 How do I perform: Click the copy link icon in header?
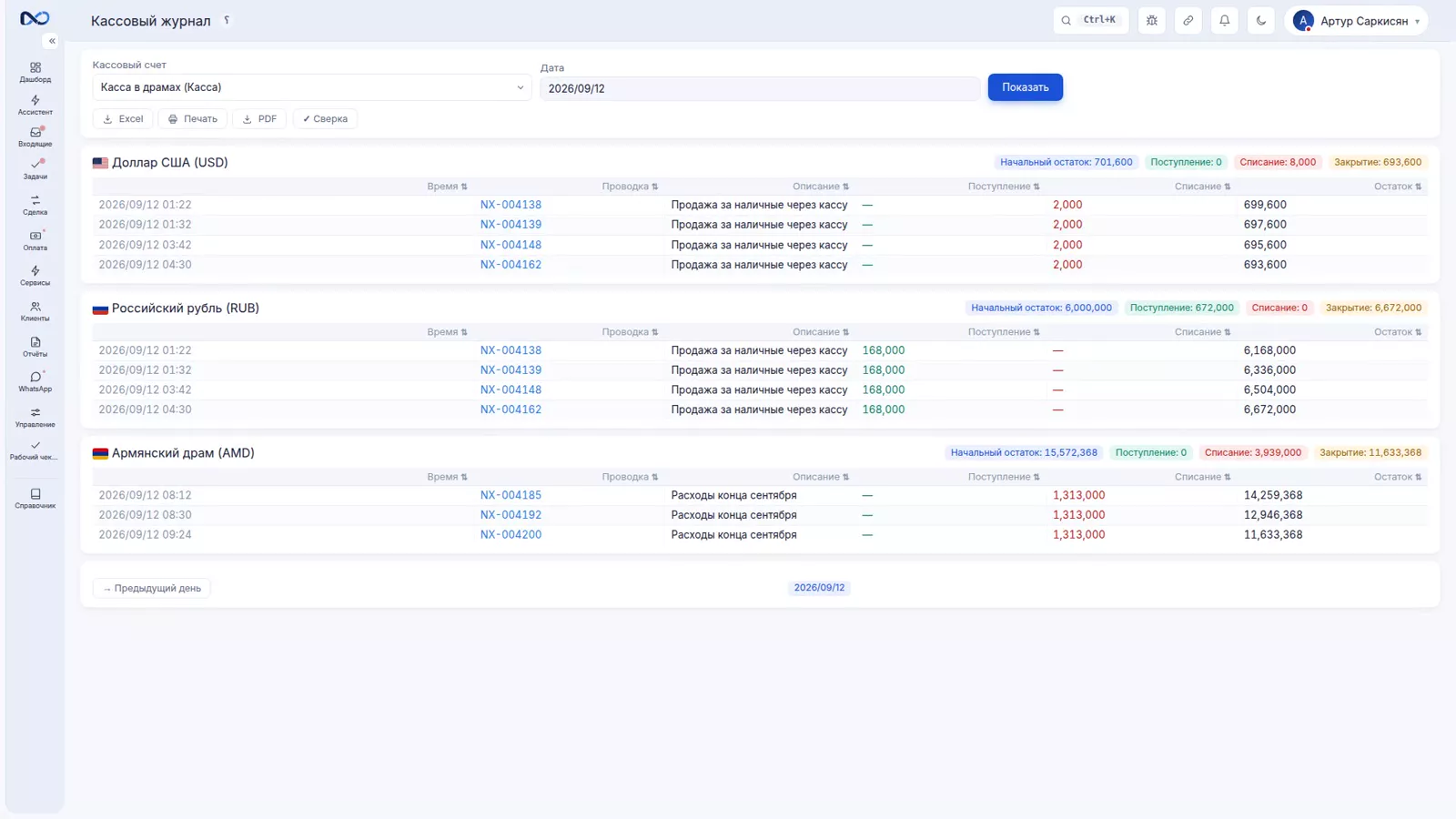(x=1188, y=20)
